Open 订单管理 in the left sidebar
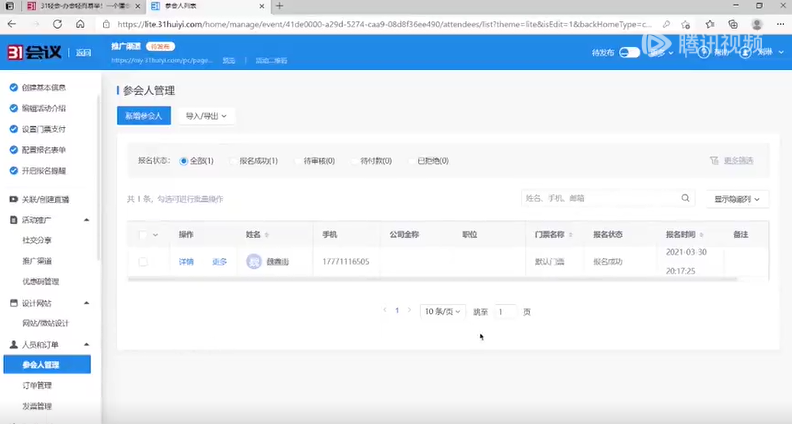 tap(37, 385)
